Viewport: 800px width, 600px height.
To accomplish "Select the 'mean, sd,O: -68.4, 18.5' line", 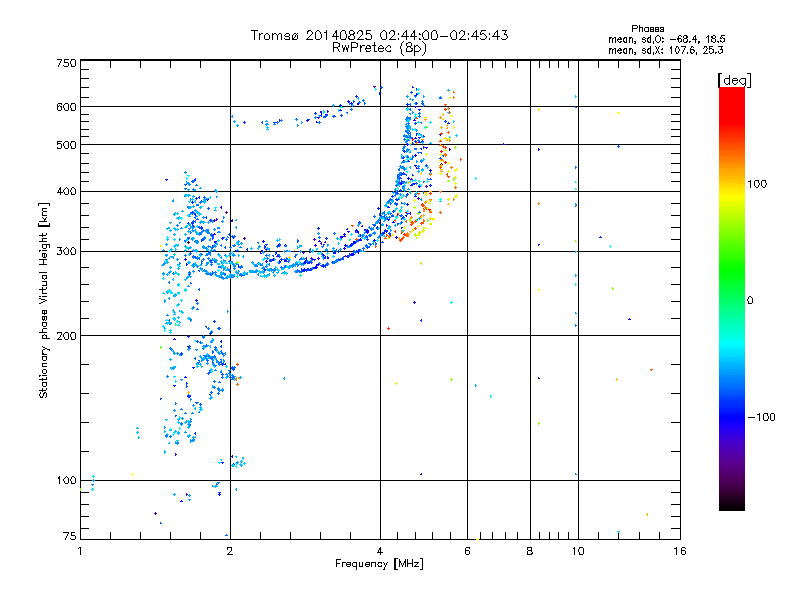I will (x=666, y=39).
